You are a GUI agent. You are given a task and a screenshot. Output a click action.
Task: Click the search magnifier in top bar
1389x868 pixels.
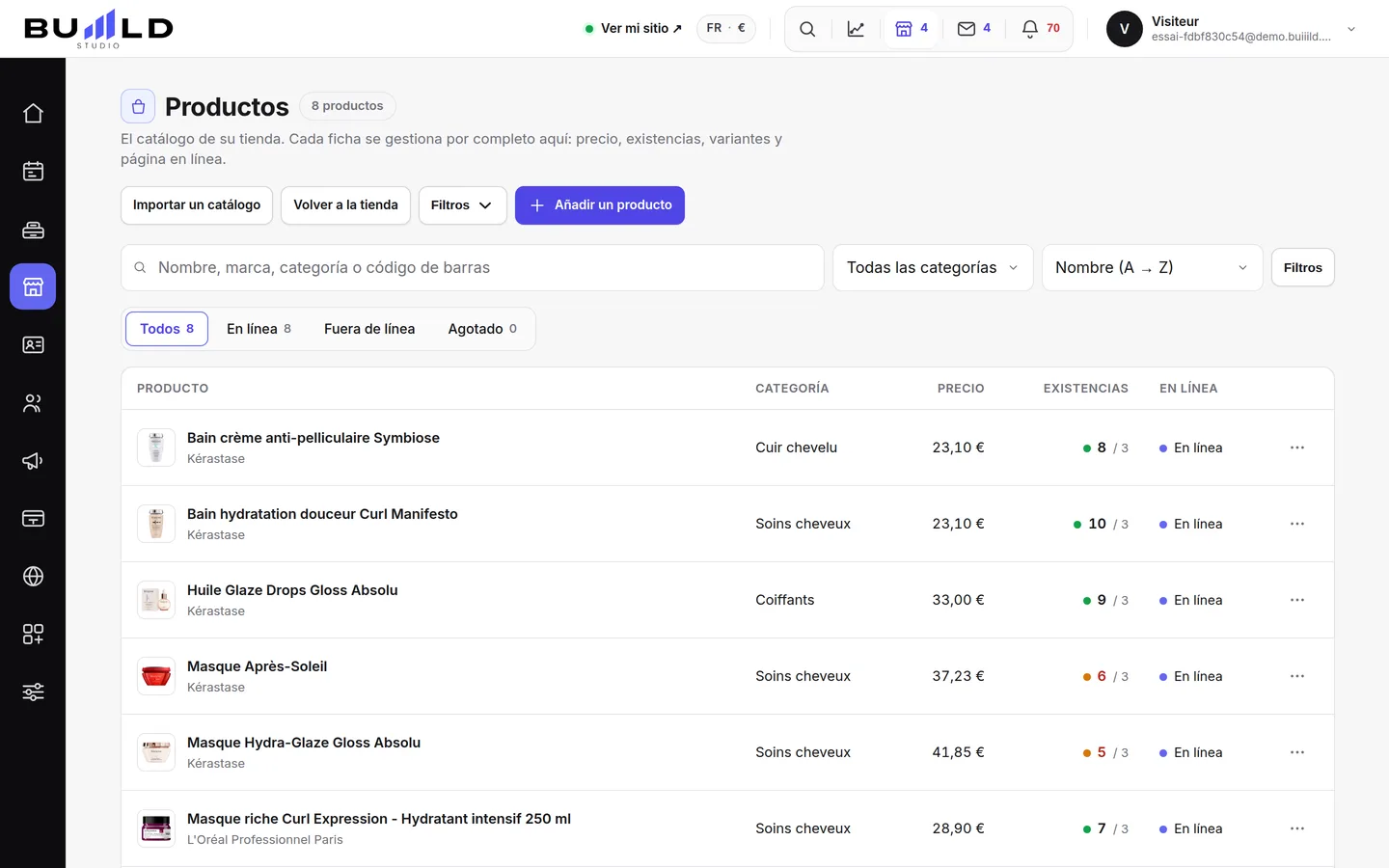[x=807, y=29]
